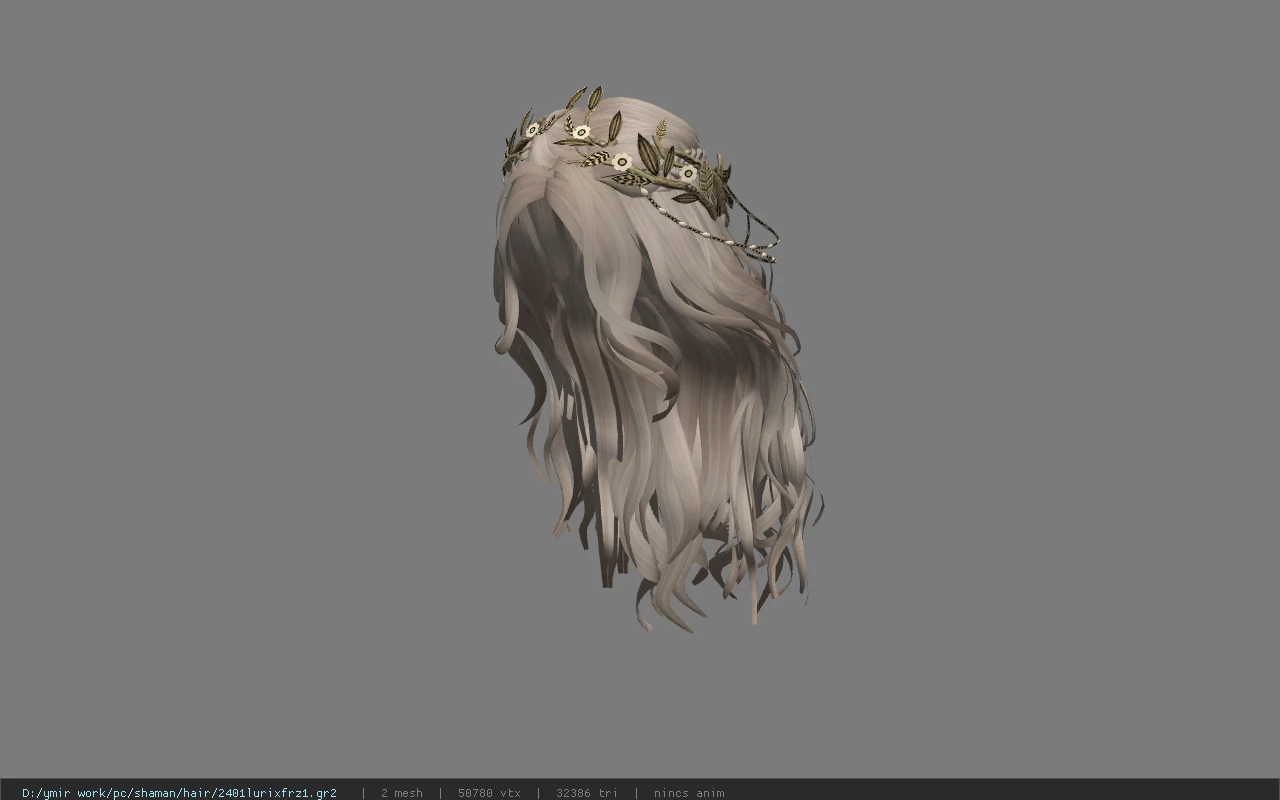
Task: Click the 'nincs anim' status text
Action: tap(689, 793)
